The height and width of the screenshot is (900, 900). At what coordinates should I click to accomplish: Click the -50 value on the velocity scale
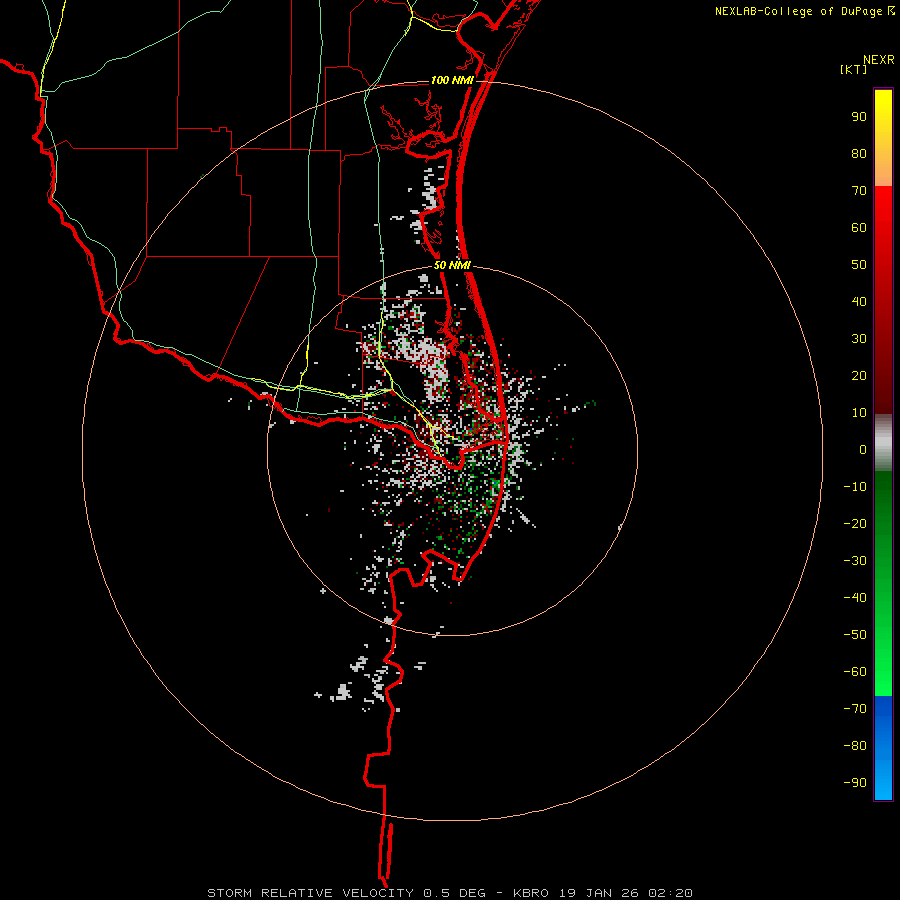855,635
